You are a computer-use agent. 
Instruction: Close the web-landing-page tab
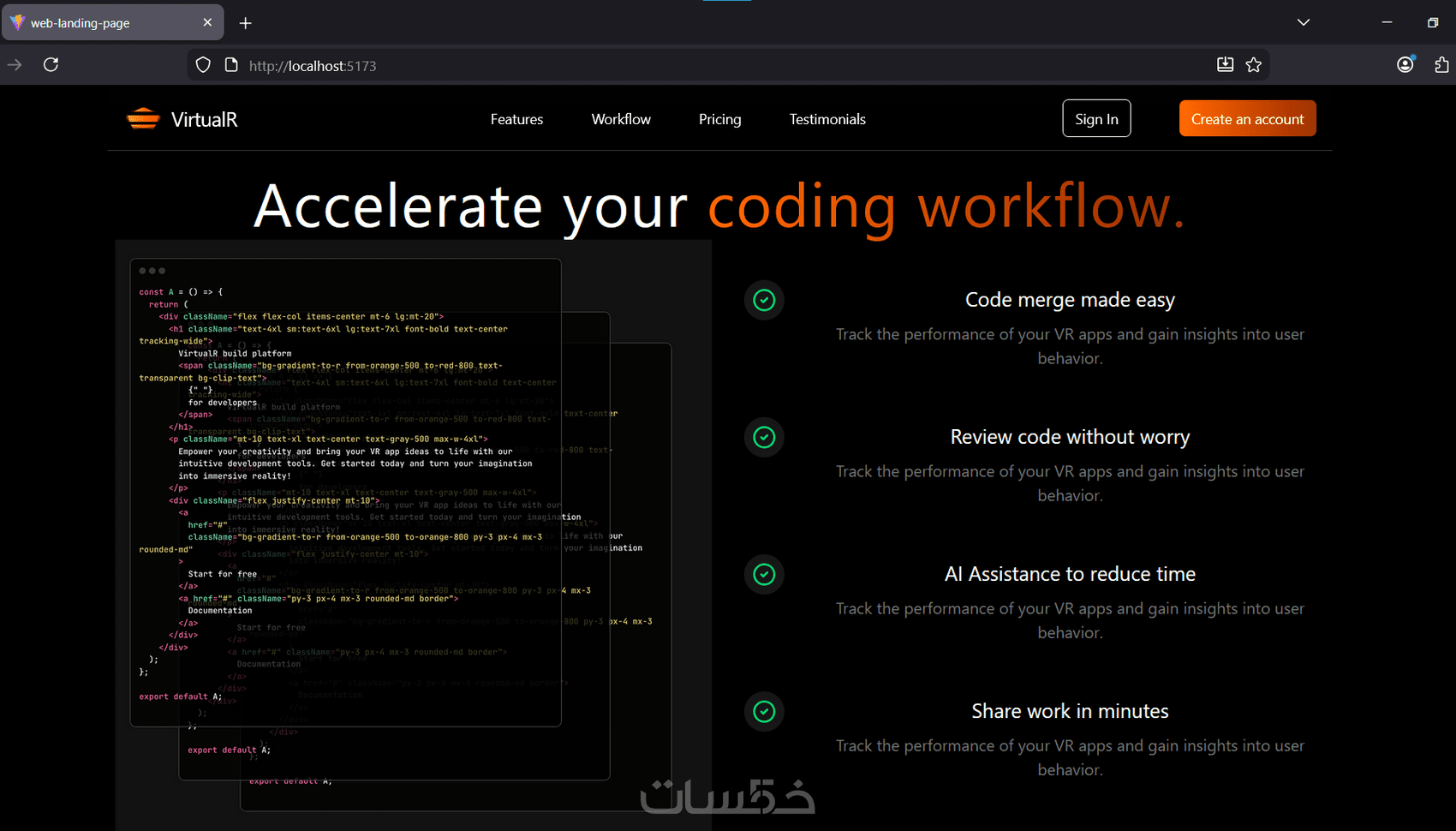[x=207, y=23]
